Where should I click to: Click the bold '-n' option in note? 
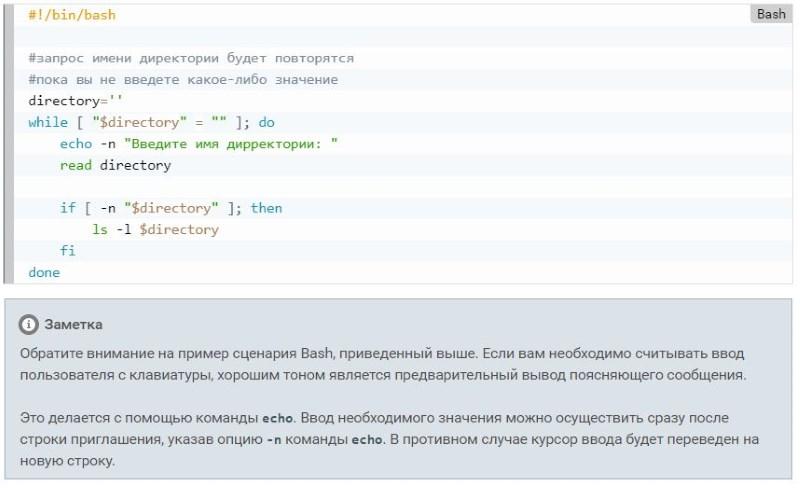(274, 440)
